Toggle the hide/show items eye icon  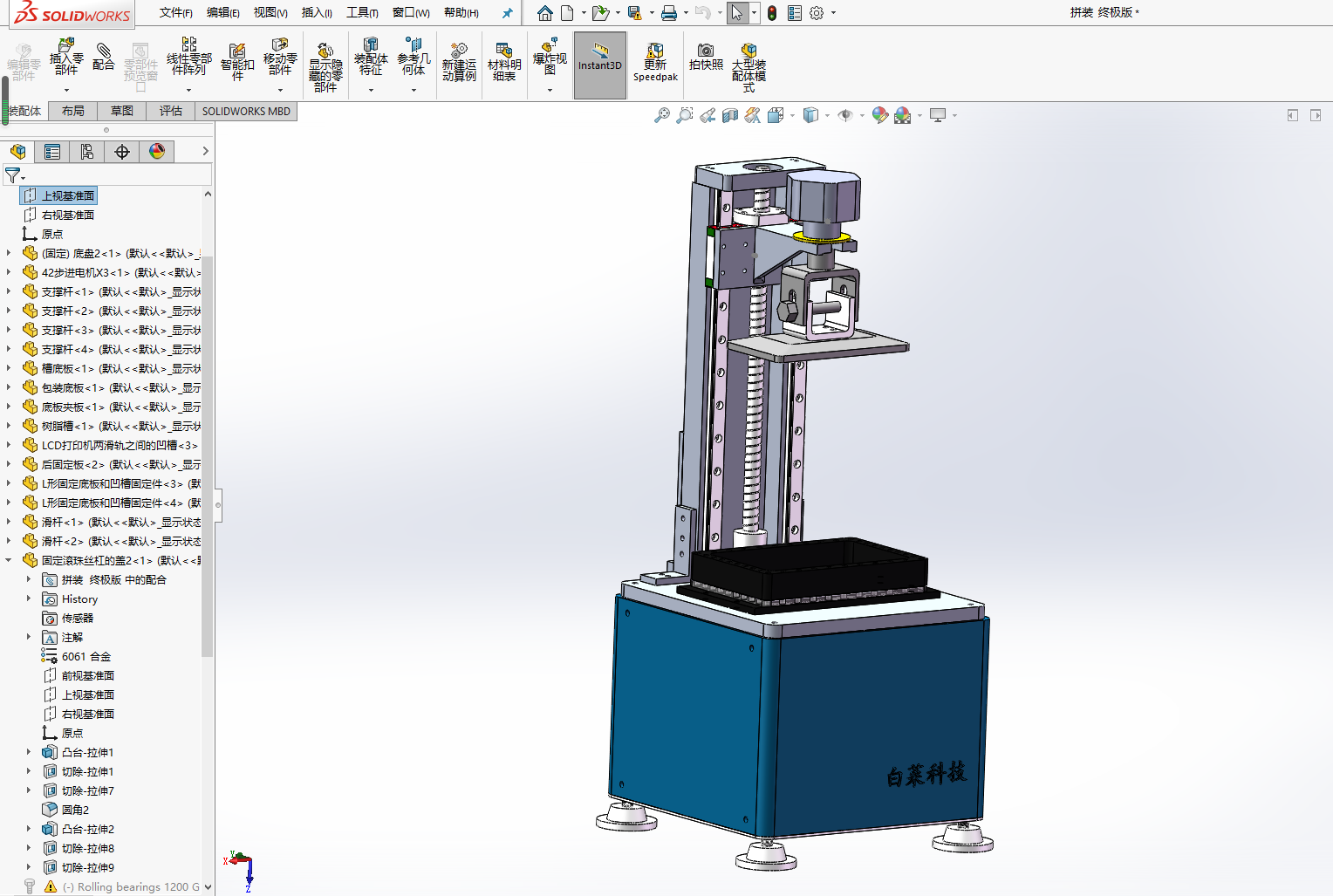coord(844,115)
